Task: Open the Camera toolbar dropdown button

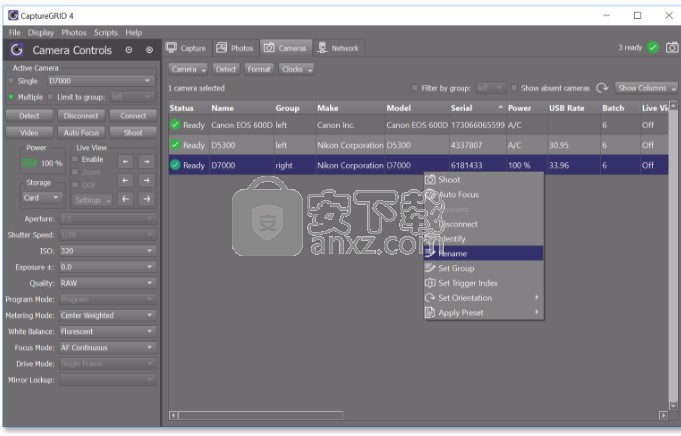Action: coord(188,69)
